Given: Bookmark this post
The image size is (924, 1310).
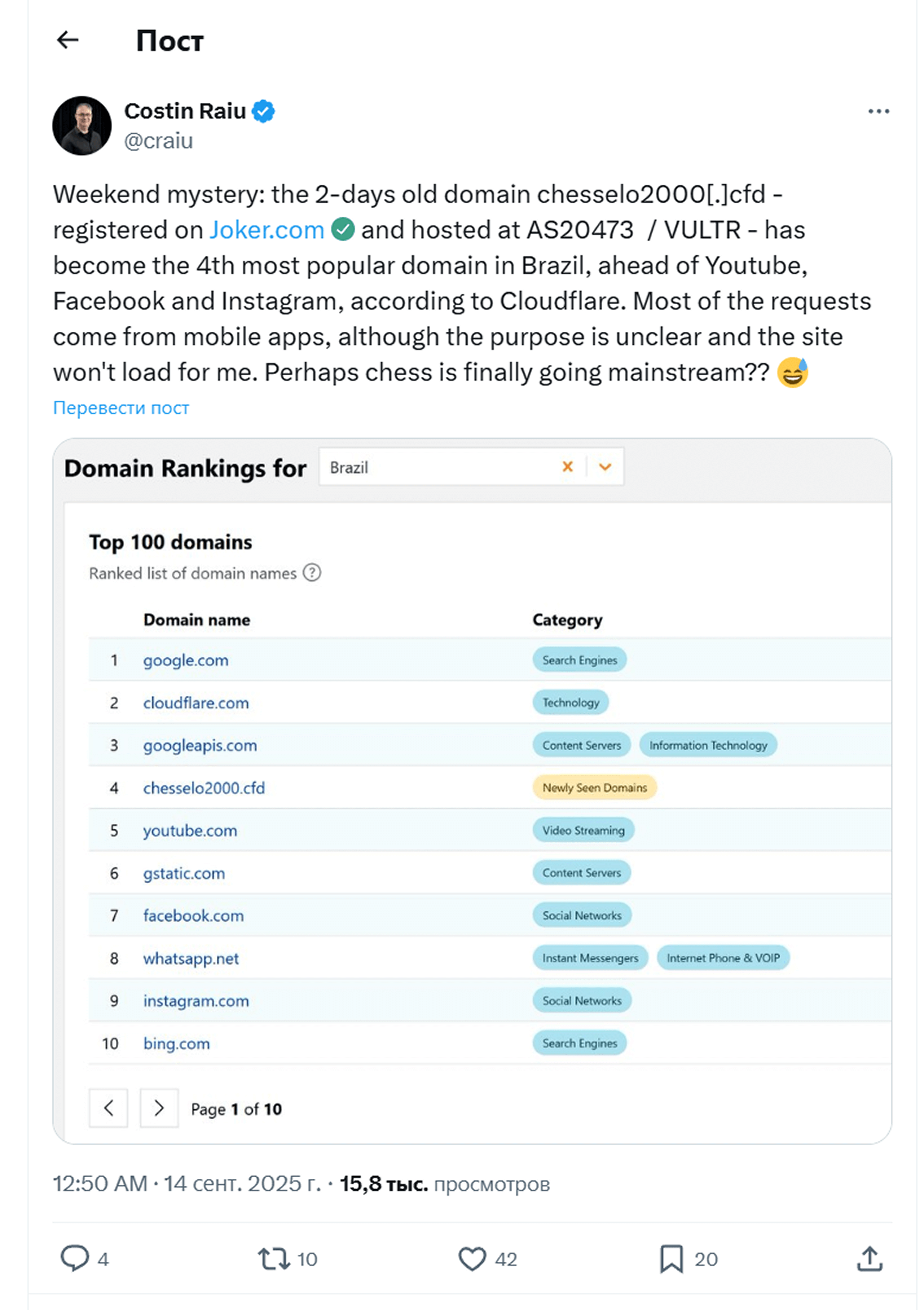Looking at the screenshot, I should (671, 1259).
